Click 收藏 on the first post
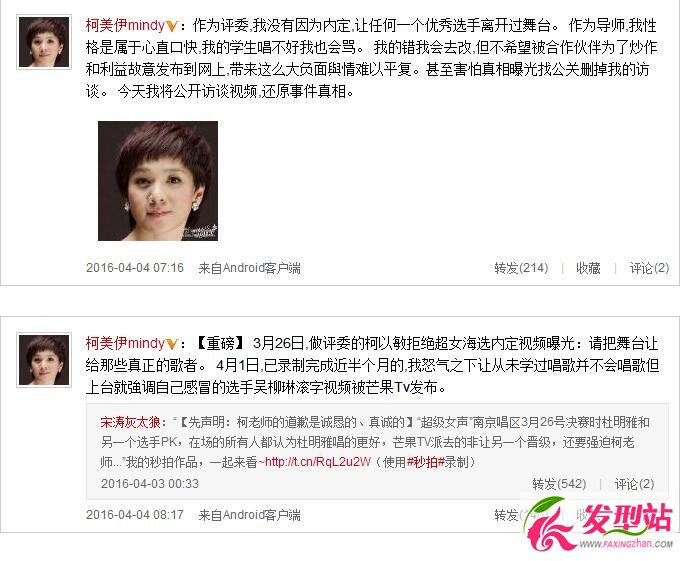Viewport: 682px width, 561px height. coord(588,268)
